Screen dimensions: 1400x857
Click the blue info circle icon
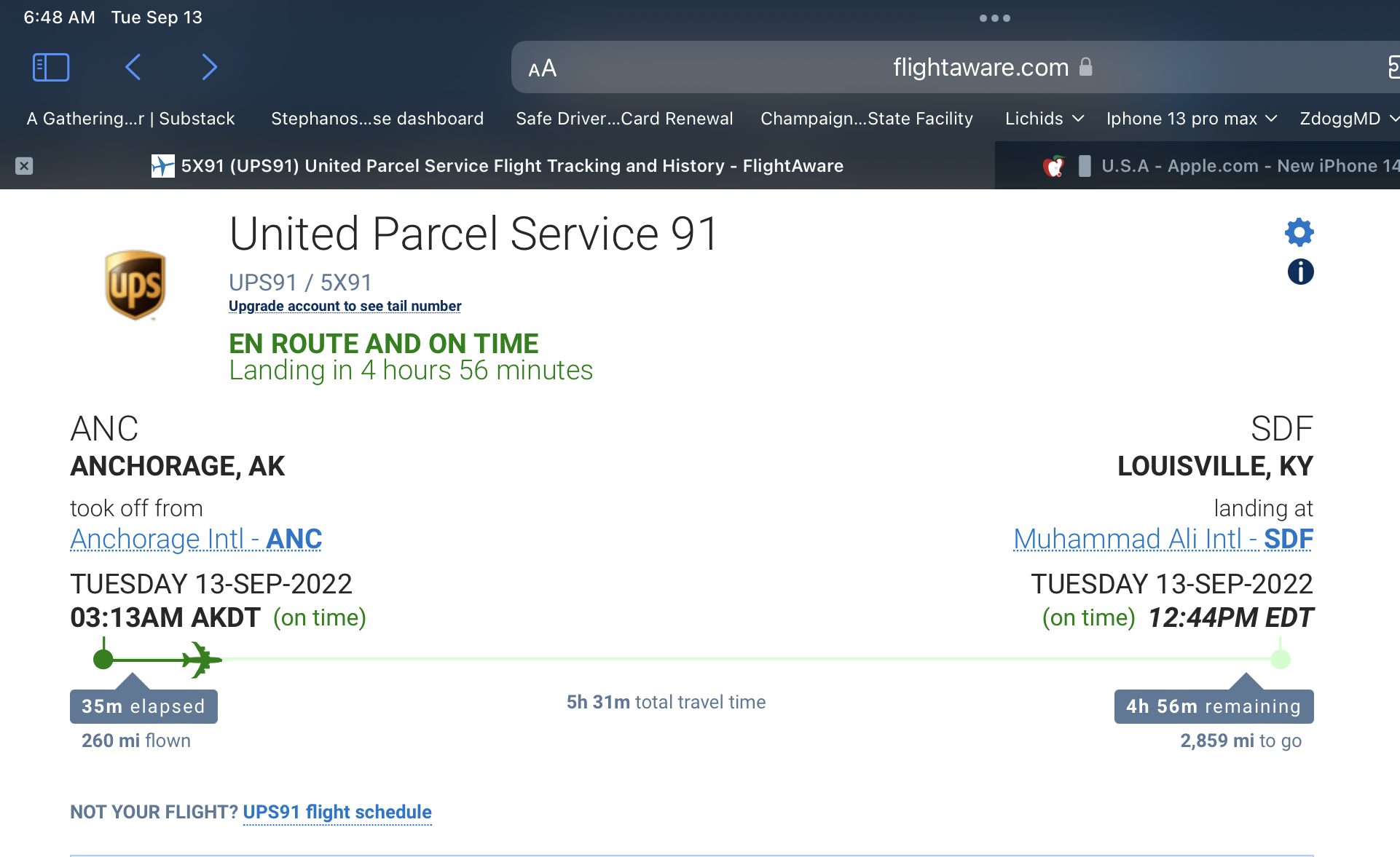point(1300,272)
